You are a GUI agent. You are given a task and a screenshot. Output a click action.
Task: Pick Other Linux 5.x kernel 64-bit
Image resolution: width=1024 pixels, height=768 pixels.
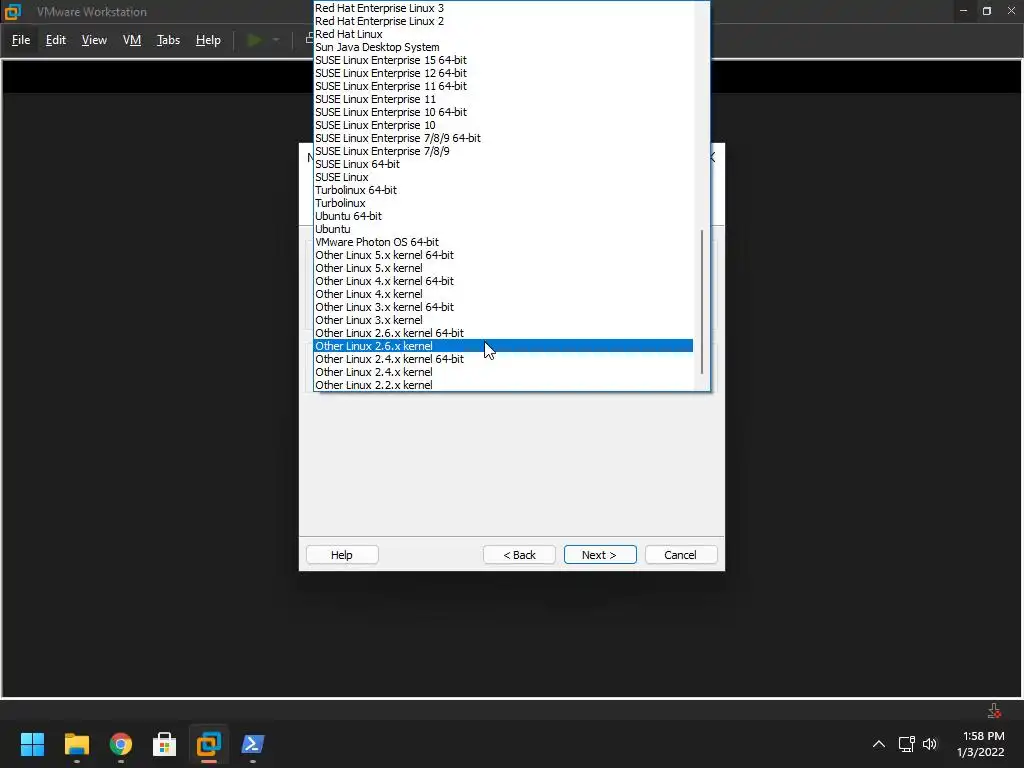coord(503,255)
